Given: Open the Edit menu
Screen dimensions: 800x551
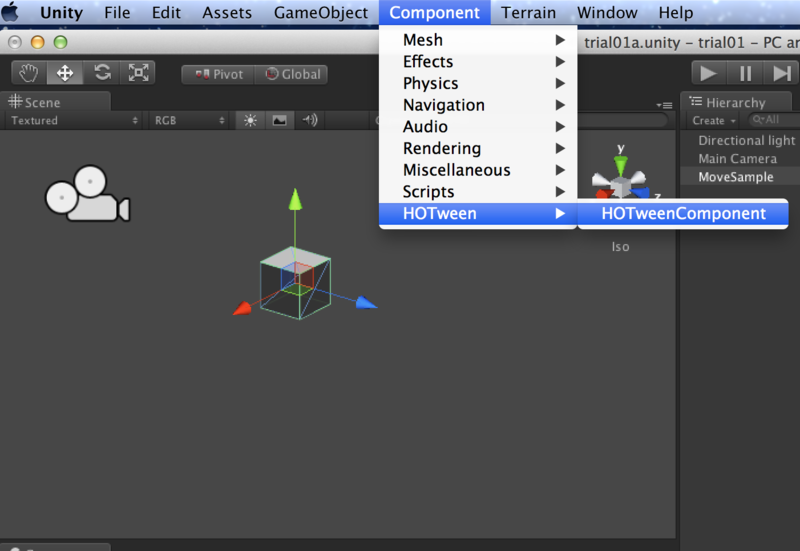Looking at the screenshot, I should 166,12.
